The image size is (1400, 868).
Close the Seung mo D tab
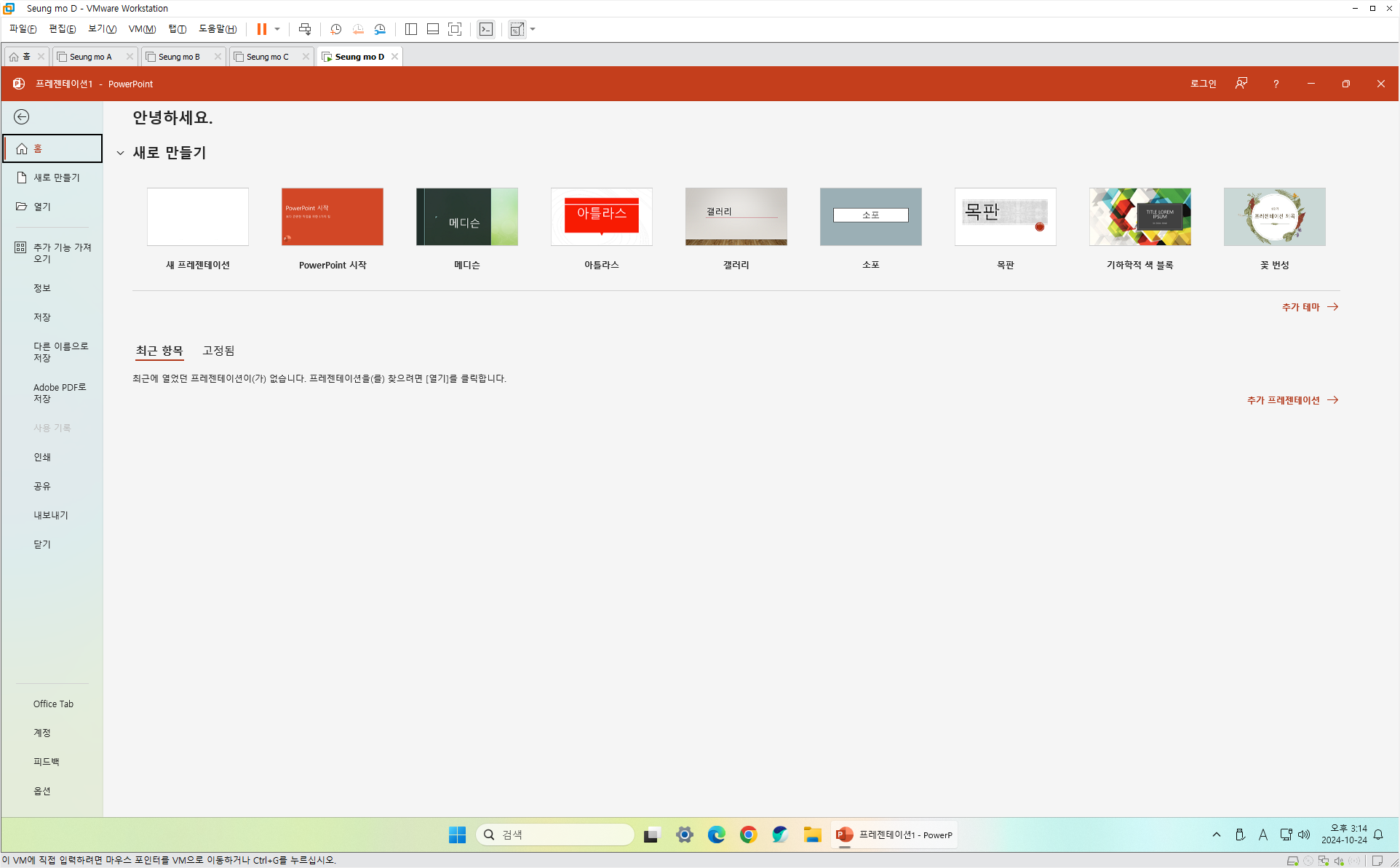click(394, 56)
